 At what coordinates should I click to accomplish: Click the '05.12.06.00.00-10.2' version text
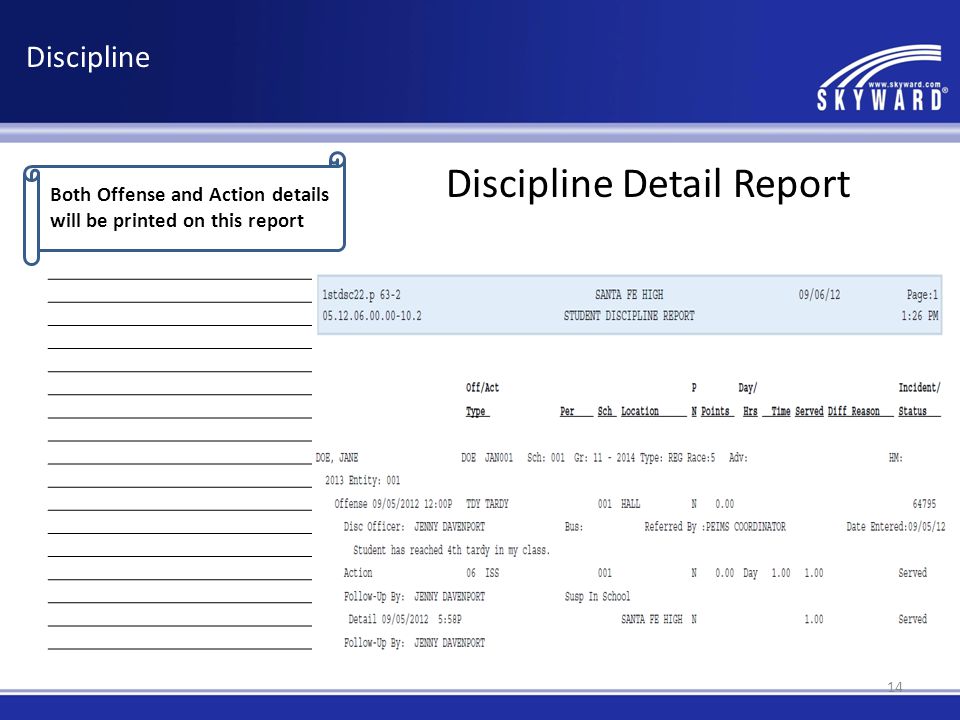click(x=372, y=316)
